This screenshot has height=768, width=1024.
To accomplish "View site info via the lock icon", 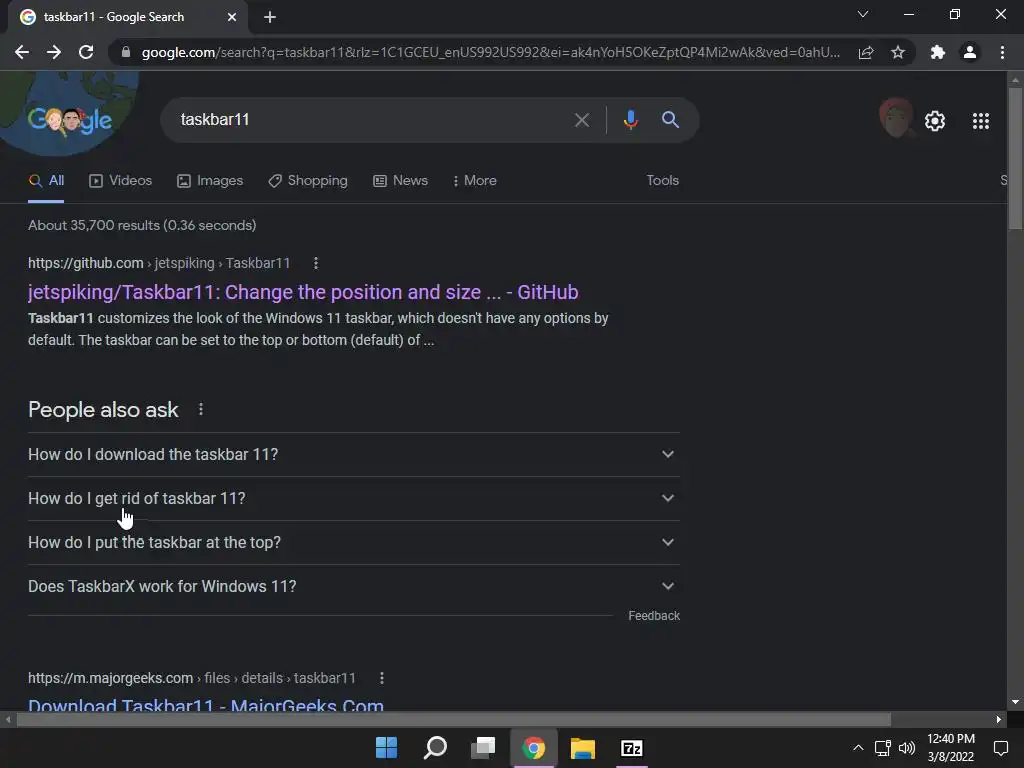I will coord(126,52).
